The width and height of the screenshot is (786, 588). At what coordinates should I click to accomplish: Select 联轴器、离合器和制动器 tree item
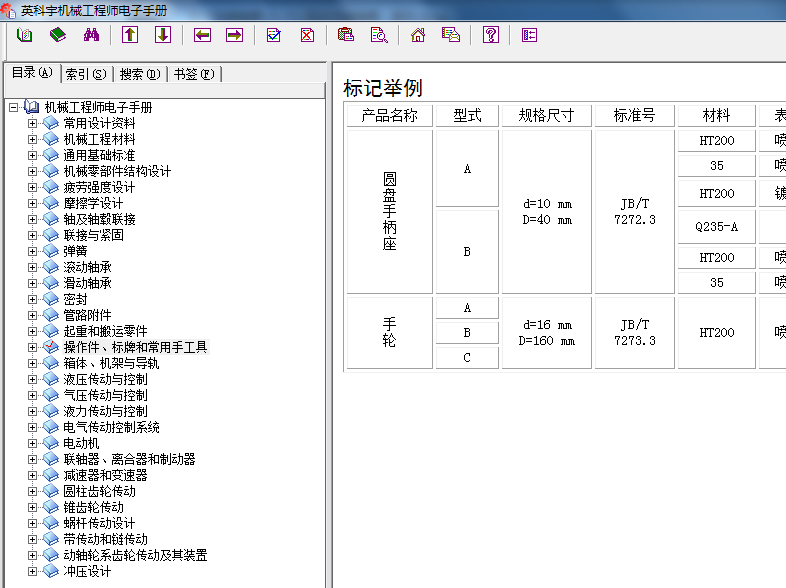[x=129, y=460]
